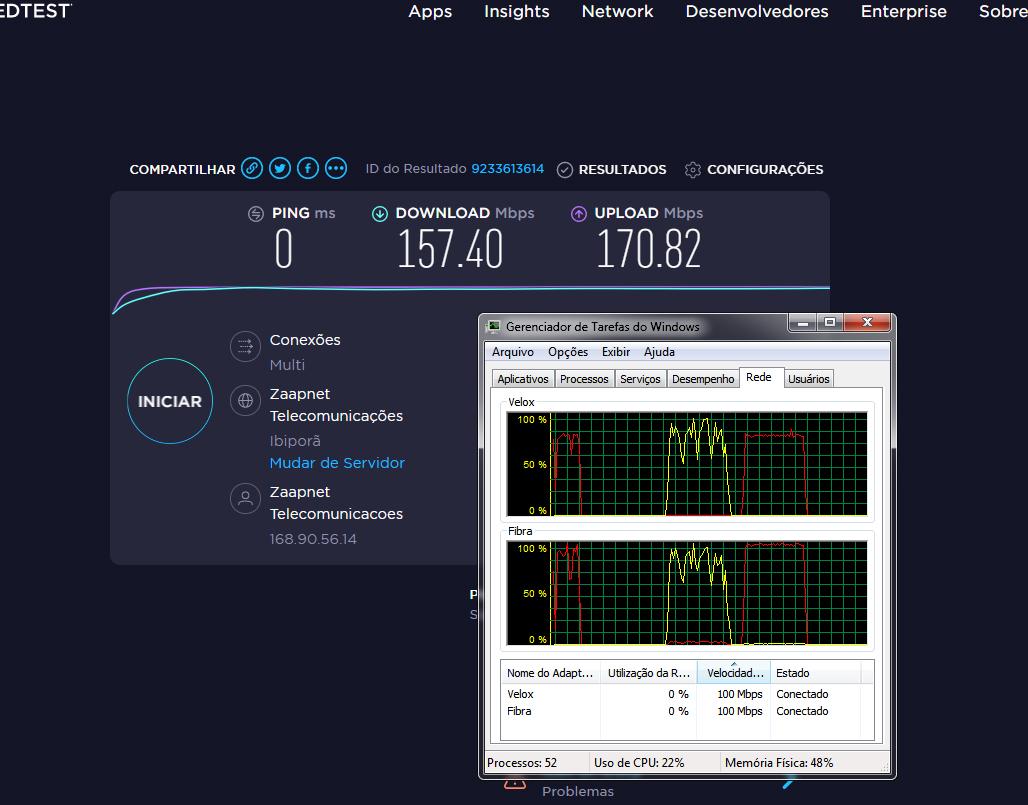The image size is (1028, 805).
Task: Click the Configurações gear icon
Action: tap(692, 170)
